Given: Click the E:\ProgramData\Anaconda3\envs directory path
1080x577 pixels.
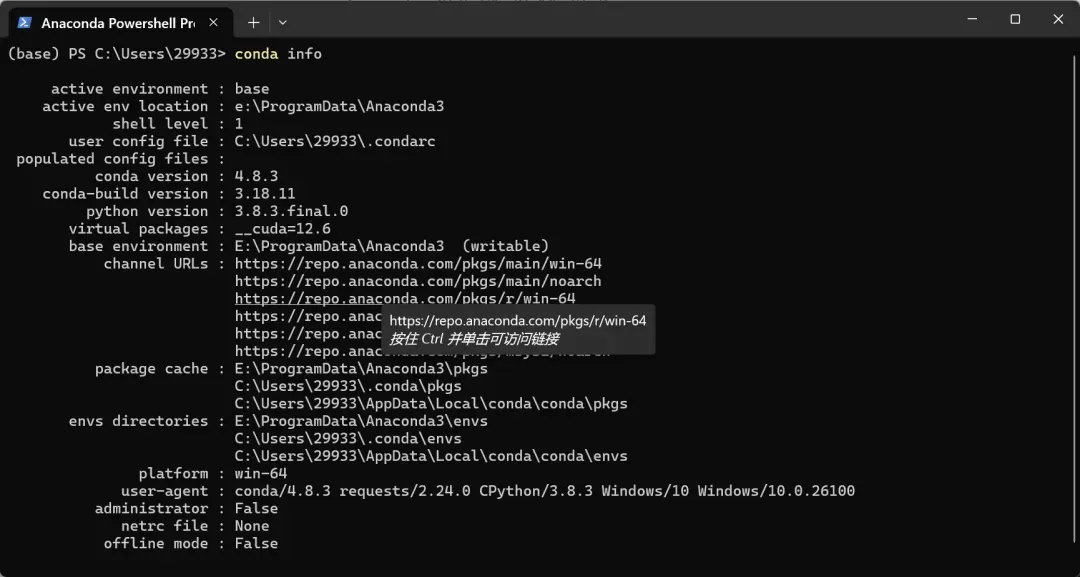Looking at the screenshot, I should pos(361,421).
